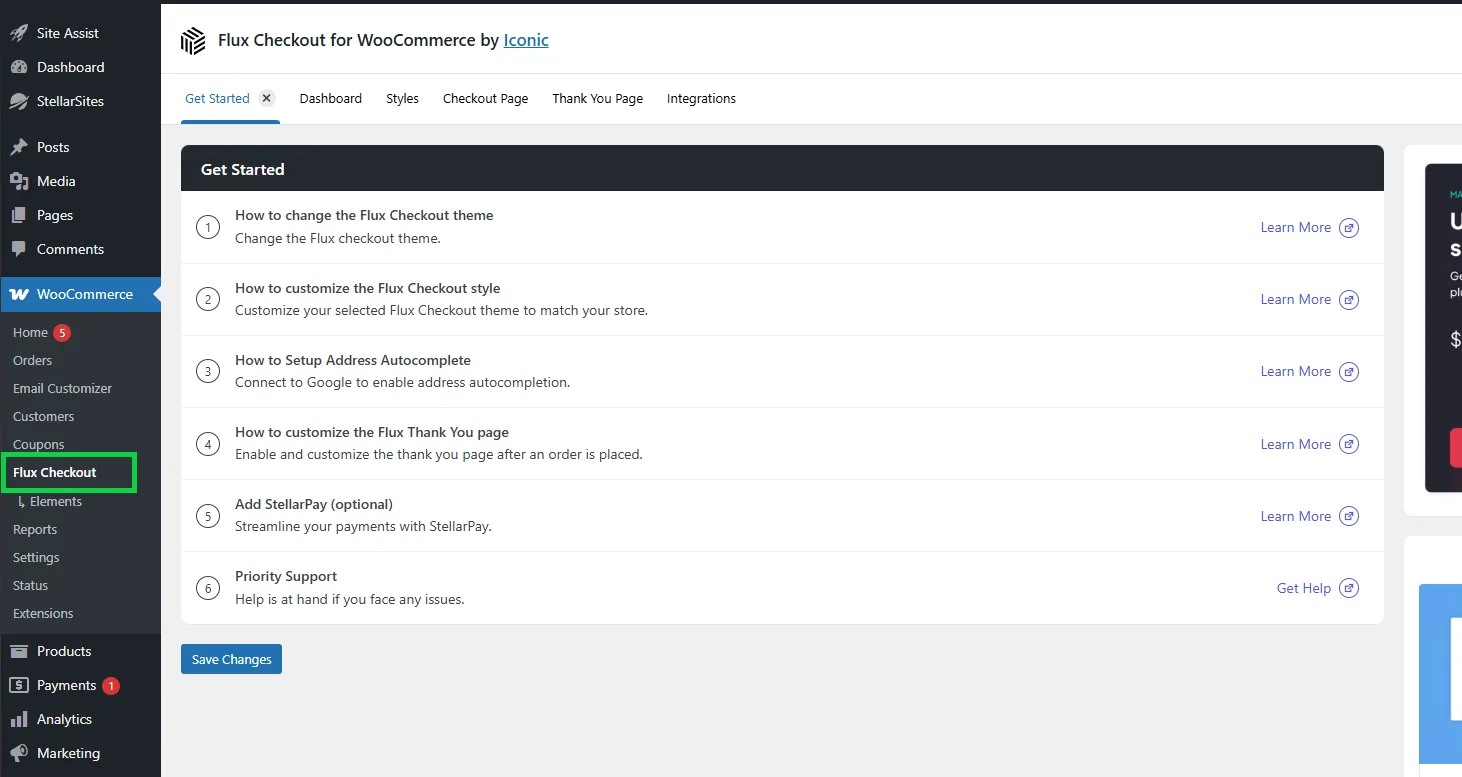Open Coupons in the sidebar
The width and height of the screenshot is (1462, 777).
[x=38, y=444]
